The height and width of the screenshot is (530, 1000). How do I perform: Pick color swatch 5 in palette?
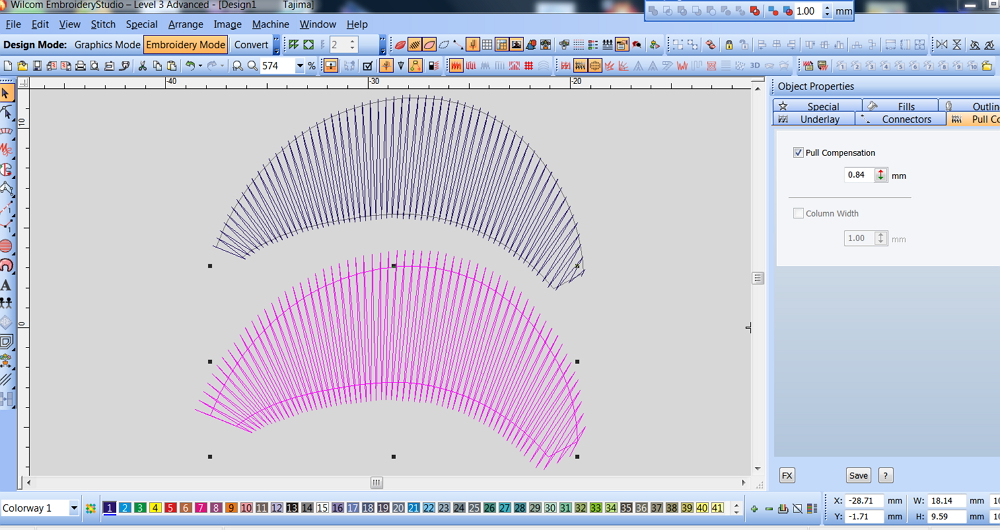[170, 508]
